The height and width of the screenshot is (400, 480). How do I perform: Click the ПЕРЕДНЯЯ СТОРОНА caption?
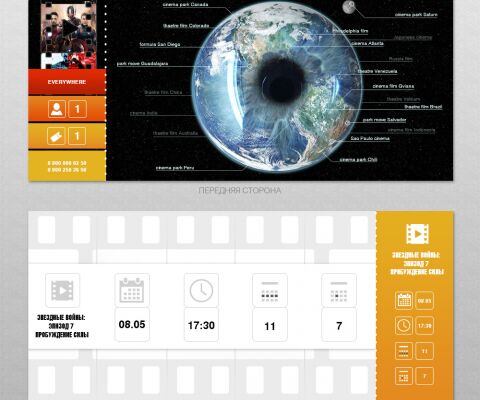[x=240, y=190]
